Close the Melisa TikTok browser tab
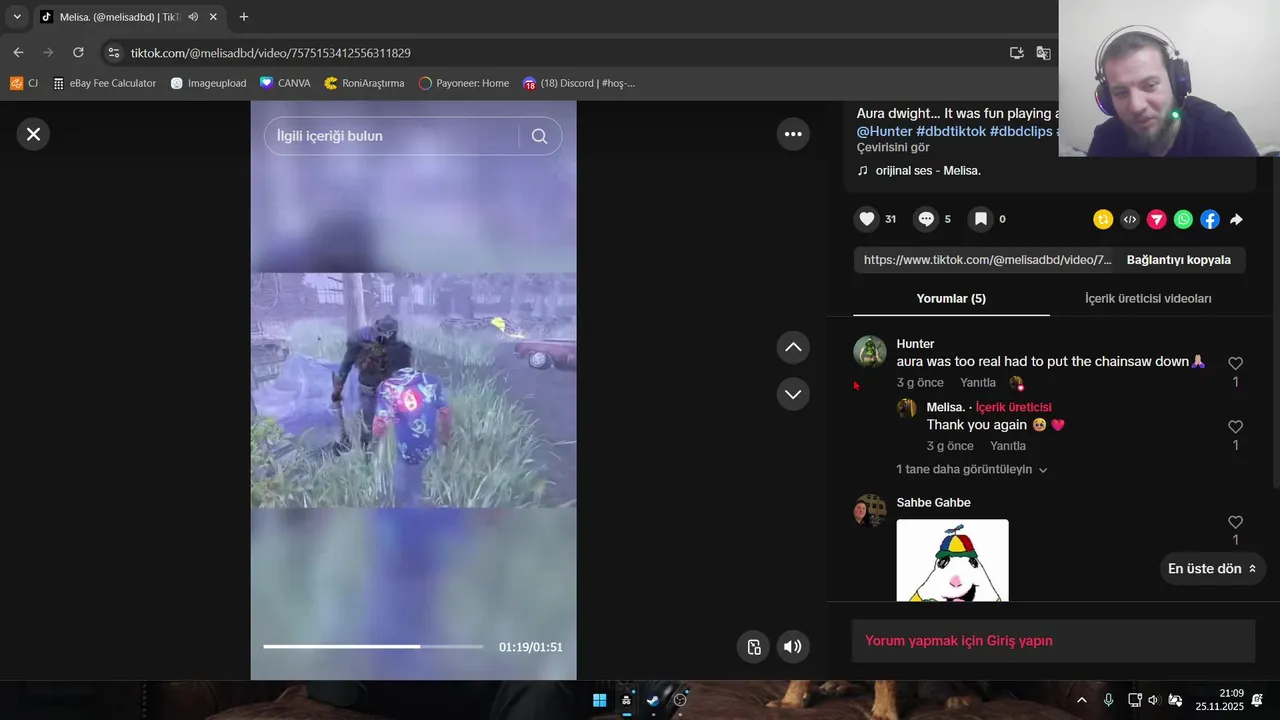The image size is (1280, 720). pyautogui.click(x=213, y=17)
